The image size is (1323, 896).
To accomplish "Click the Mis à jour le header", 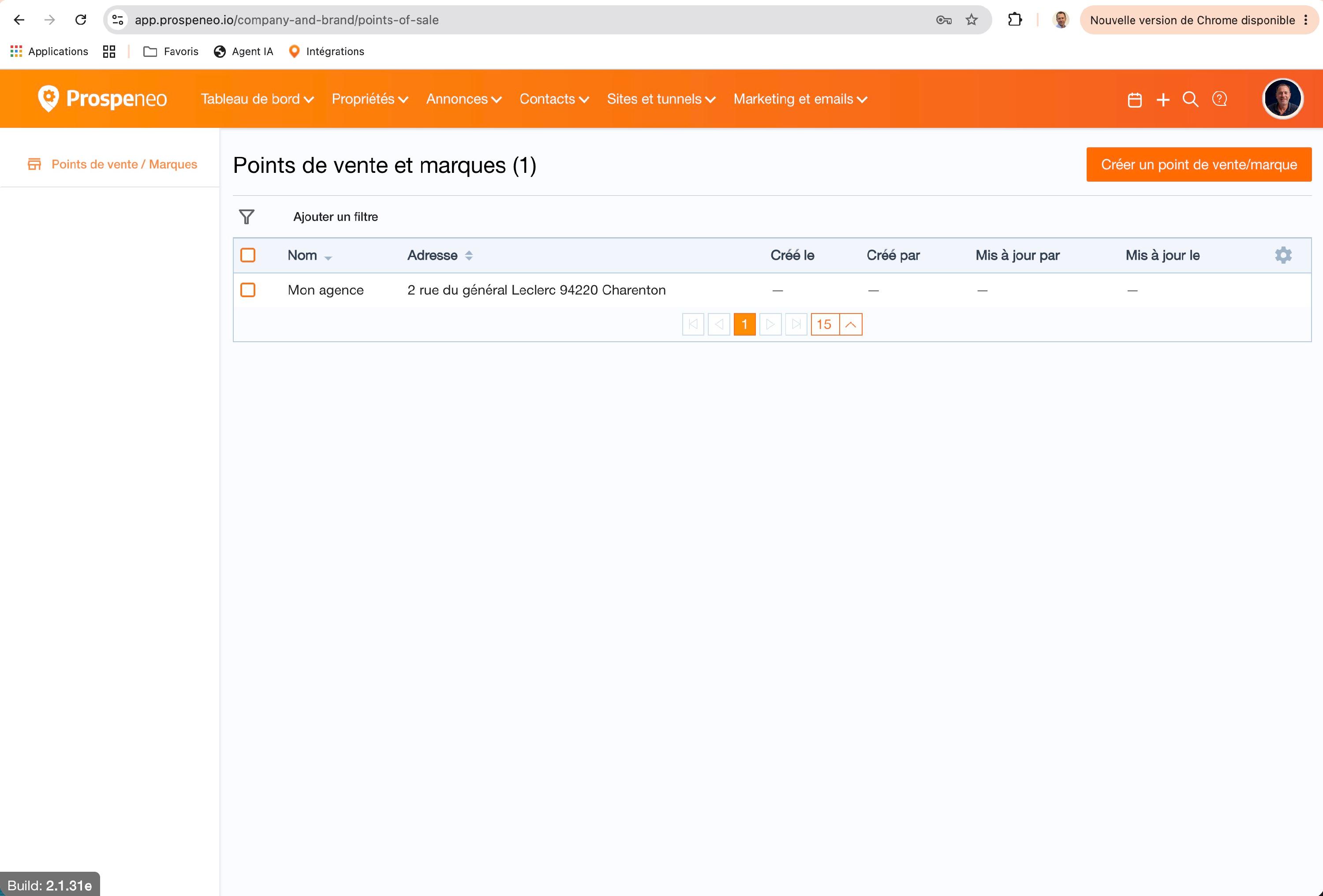I will point(1162,255).
